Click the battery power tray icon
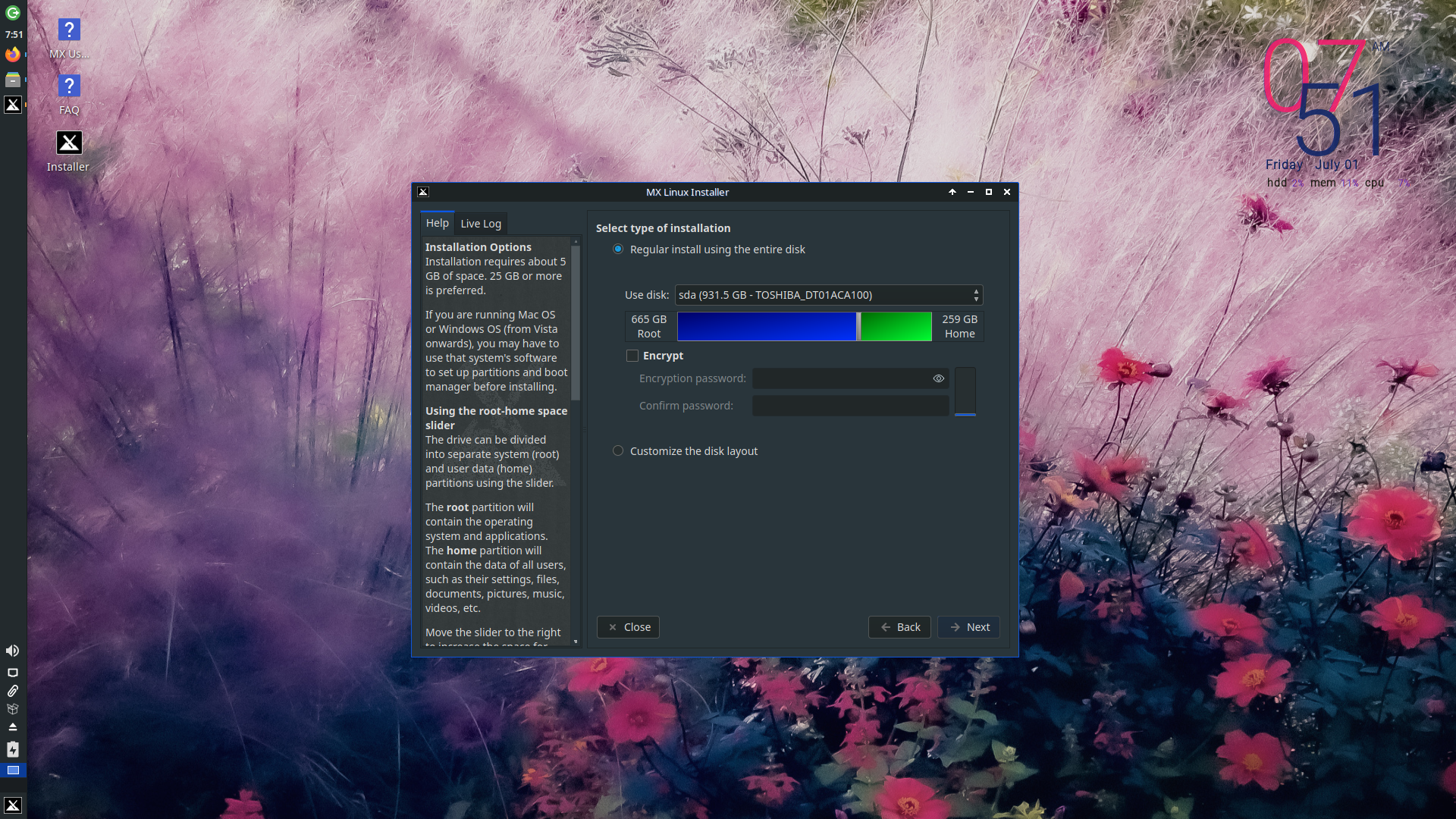Screen dimensions: 1456x819 pos(13,749)
